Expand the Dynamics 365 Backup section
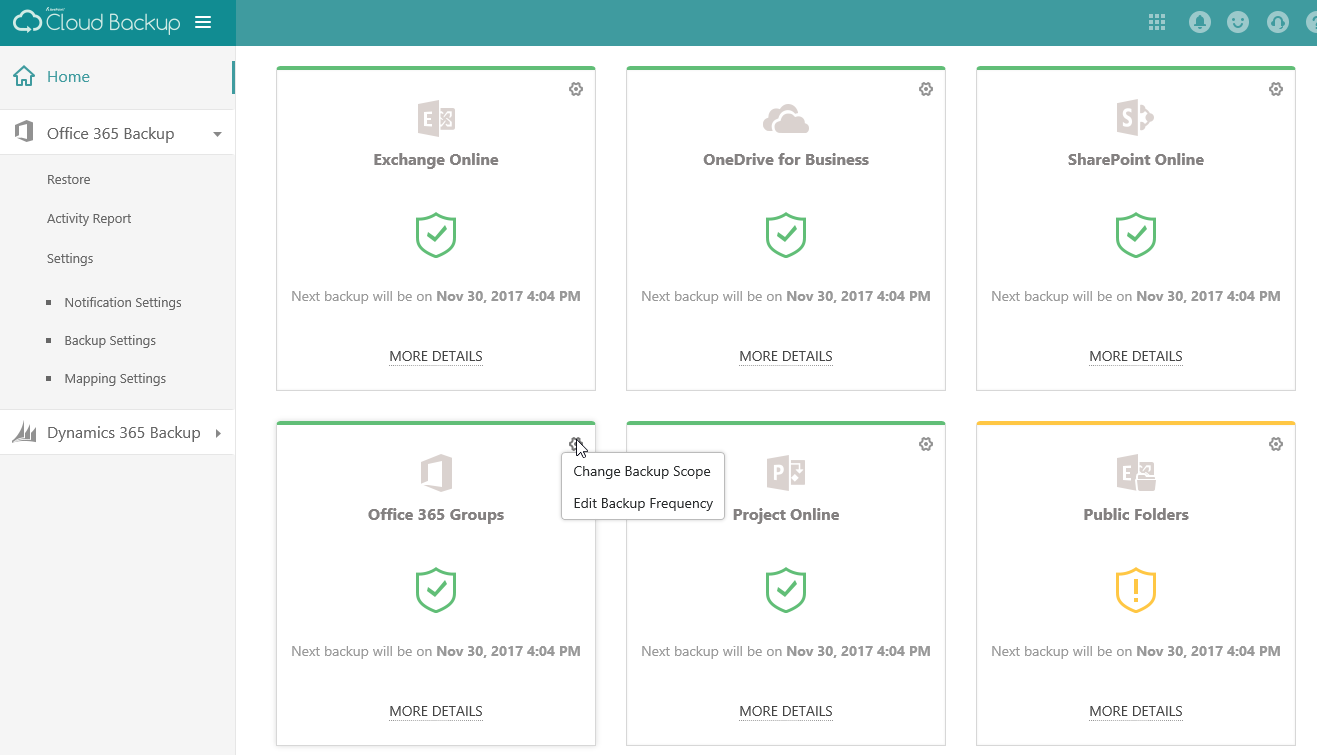The image size is (1317, 755). click(118, 432)
